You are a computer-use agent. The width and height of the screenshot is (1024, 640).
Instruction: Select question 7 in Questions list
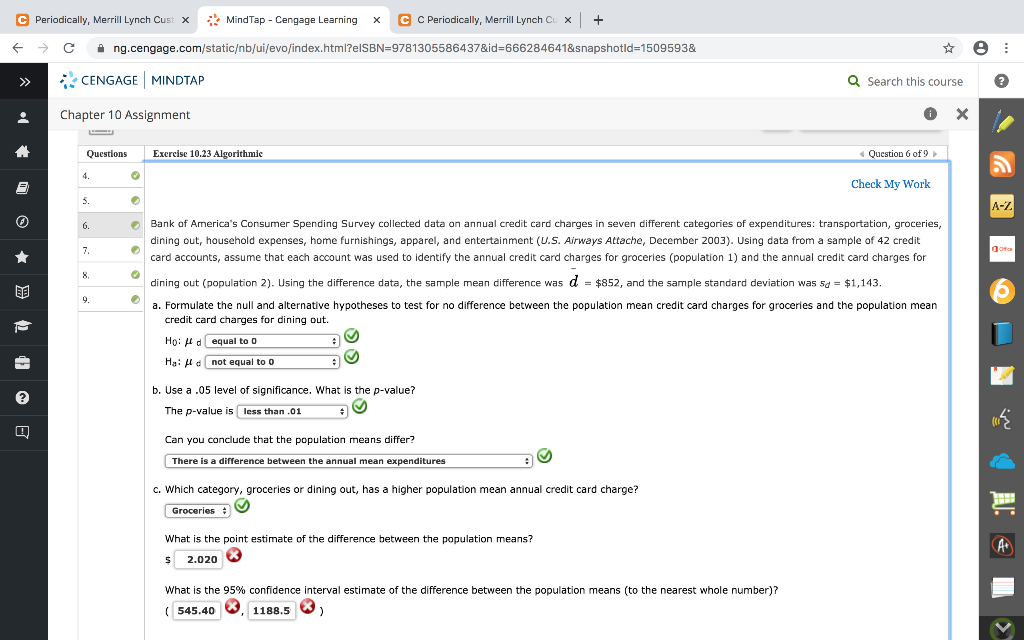coord(111,250)
